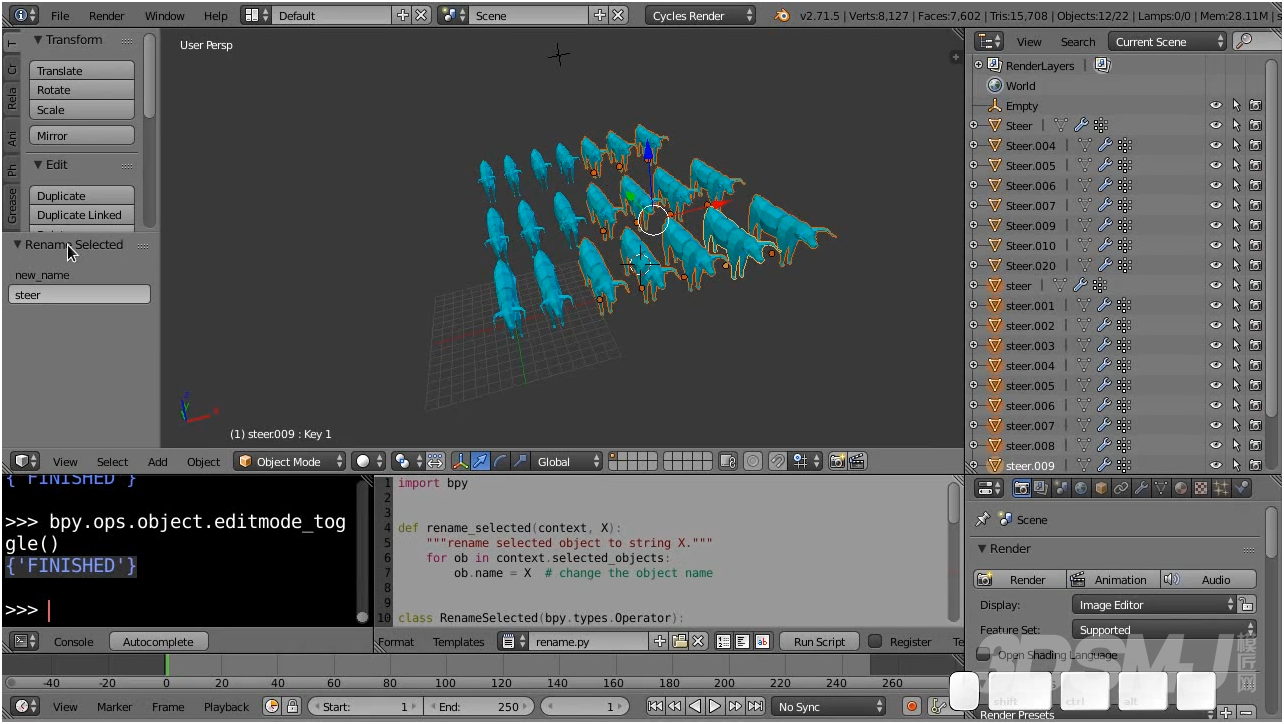Enable the Register checkbox
The width and height of the screenshot is (1284, 724).
pyautogui.click(x=875, y=641)
